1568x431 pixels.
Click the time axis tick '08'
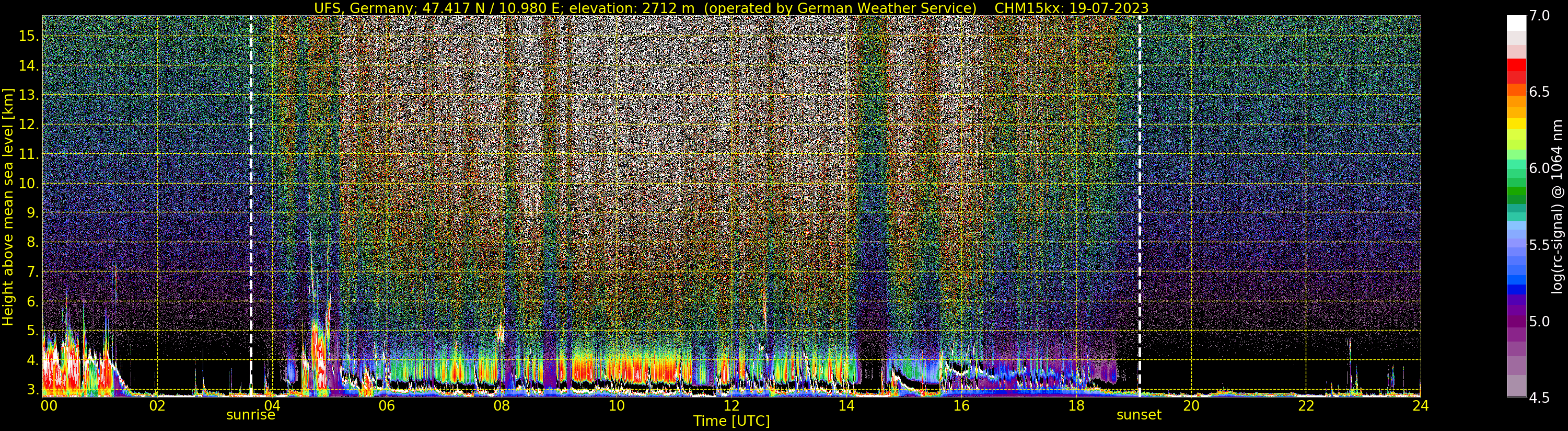point(502,405)
